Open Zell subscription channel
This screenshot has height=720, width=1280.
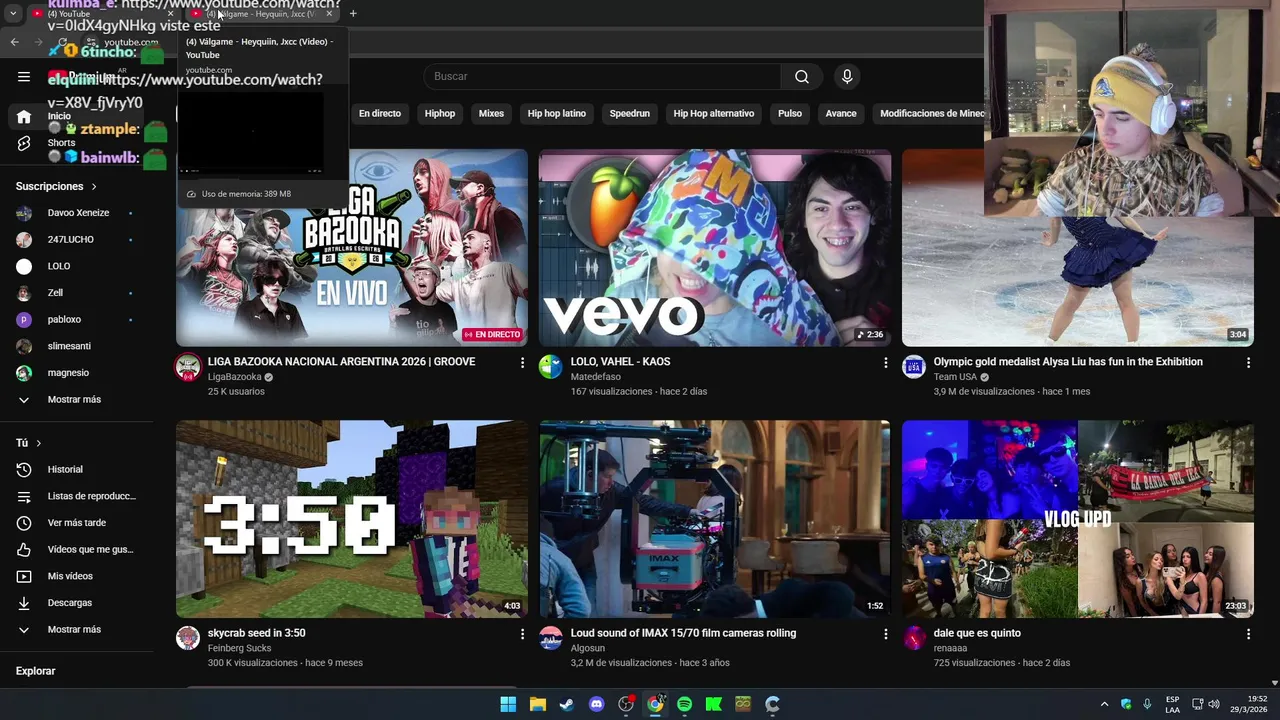[x=55, y=293]
